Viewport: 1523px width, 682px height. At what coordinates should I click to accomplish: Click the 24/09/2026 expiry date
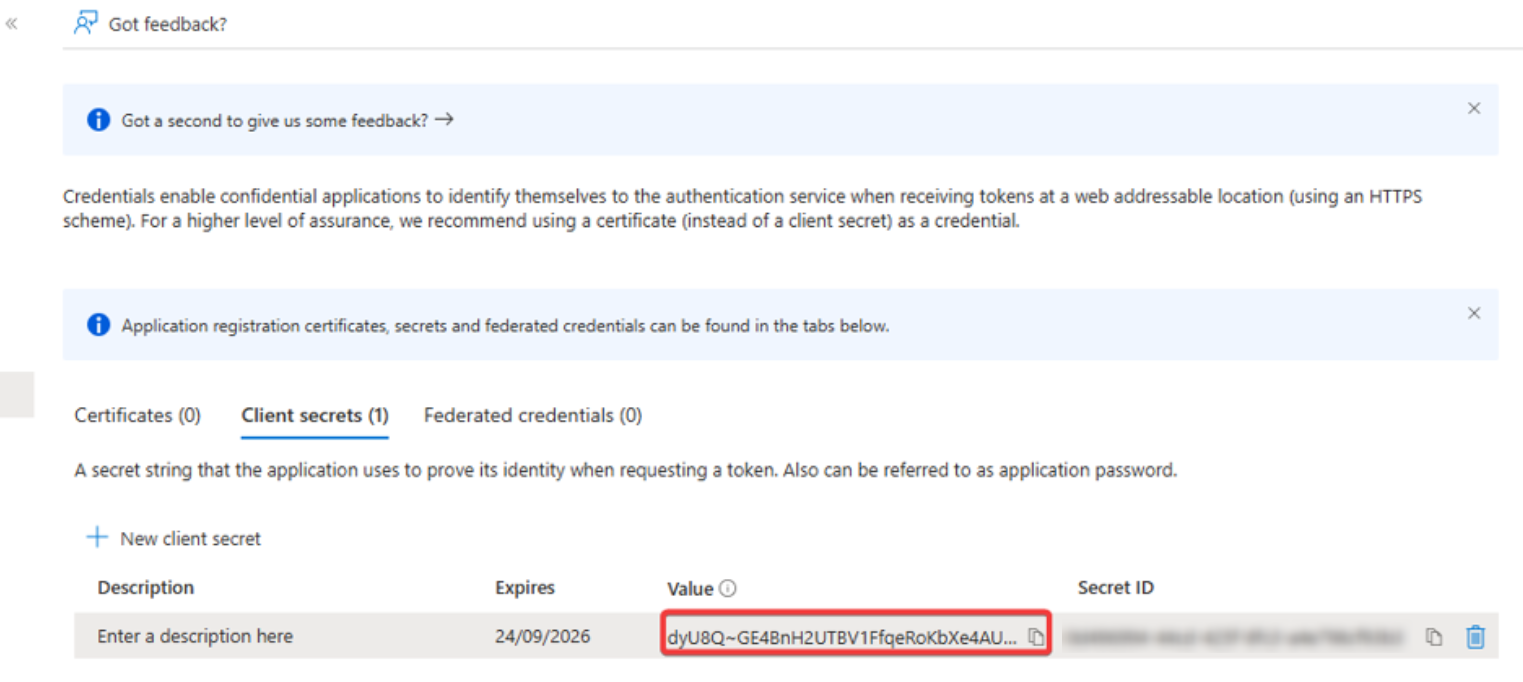542,636
